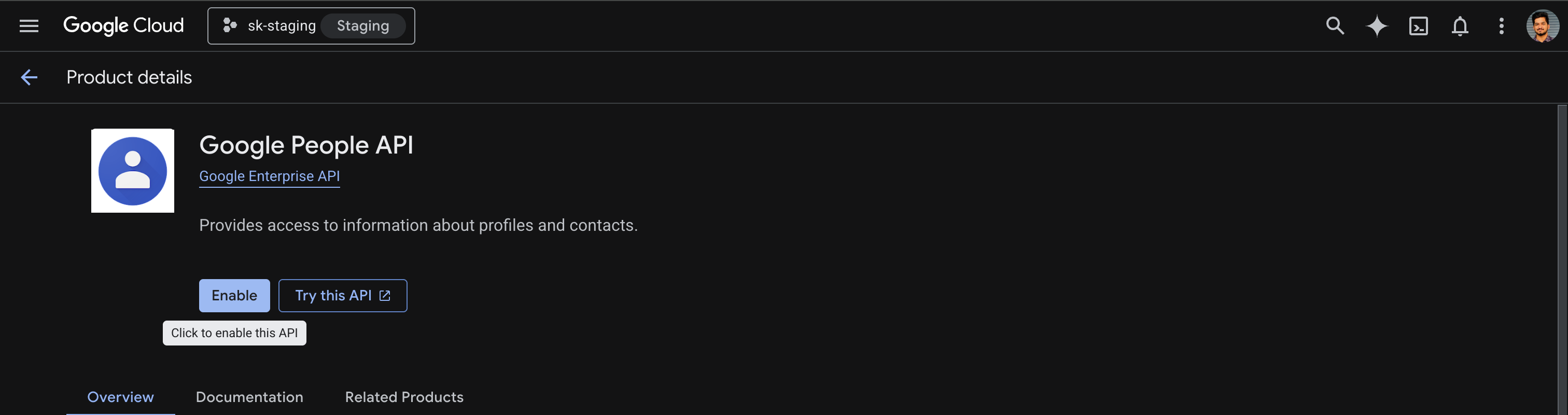Select the Overview tab

point(120,397)
